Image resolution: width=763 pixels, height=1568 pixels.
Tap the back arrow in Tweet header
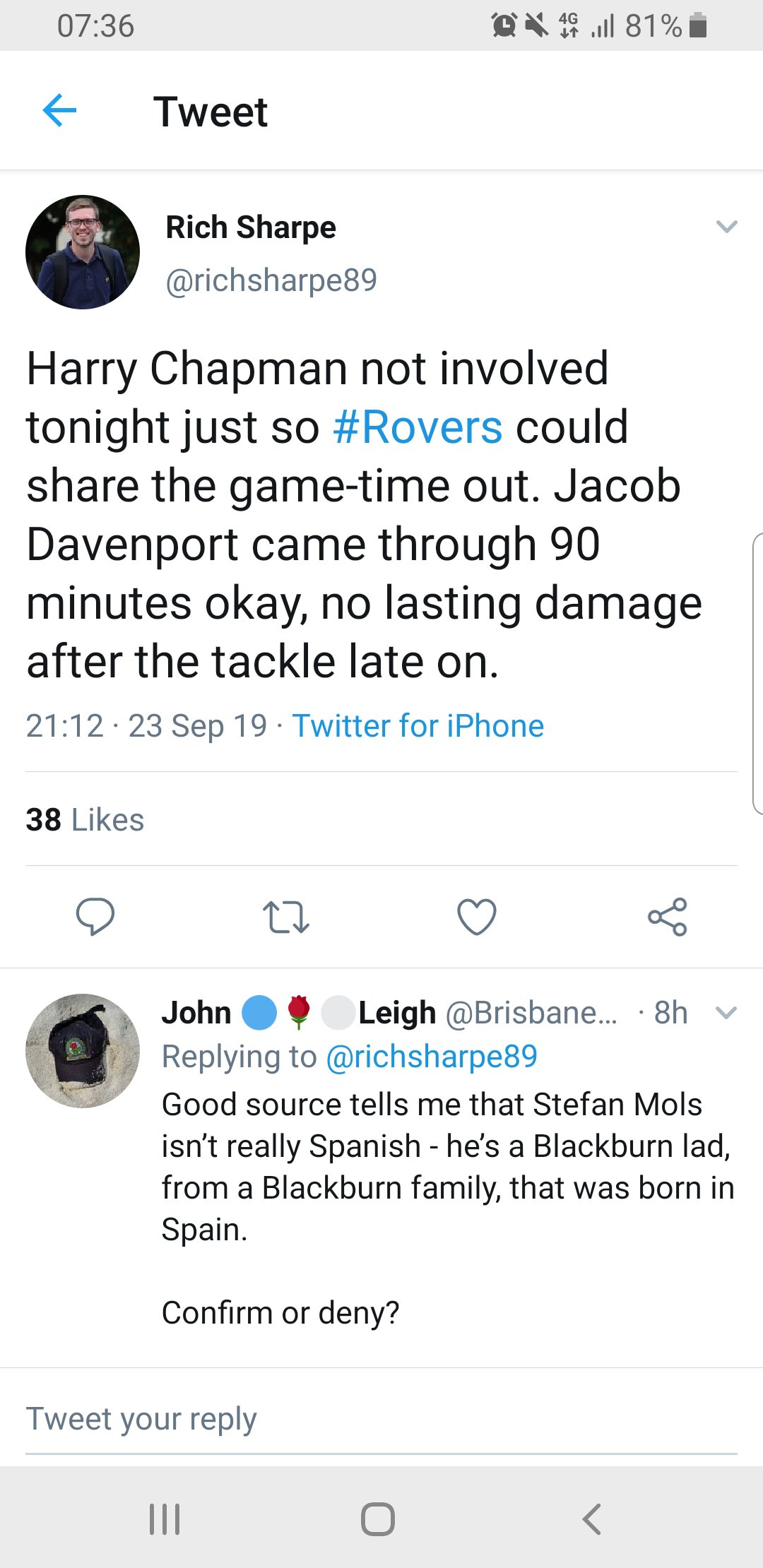coord(59,111)
